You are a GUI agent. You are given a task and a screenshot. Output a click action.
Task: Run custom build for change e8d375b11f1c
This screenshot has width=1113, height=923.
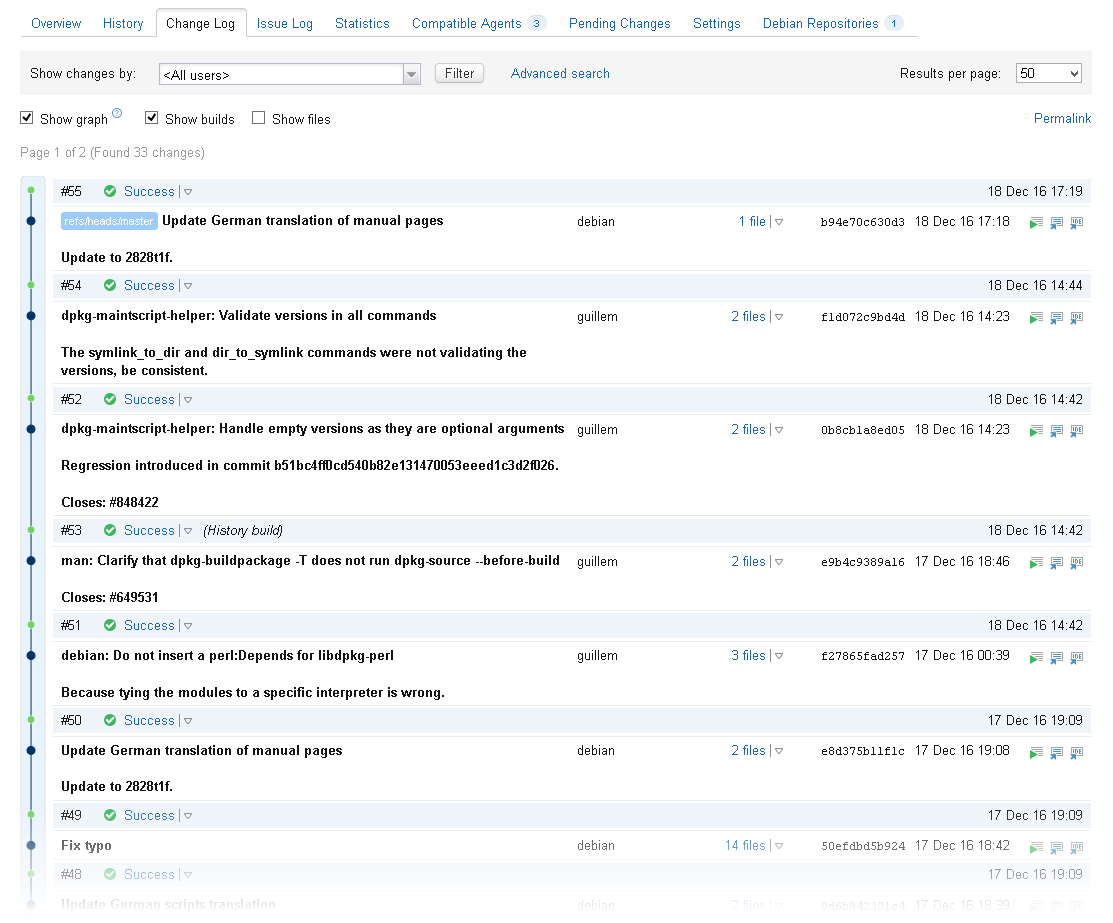[x=1036, y=752]
